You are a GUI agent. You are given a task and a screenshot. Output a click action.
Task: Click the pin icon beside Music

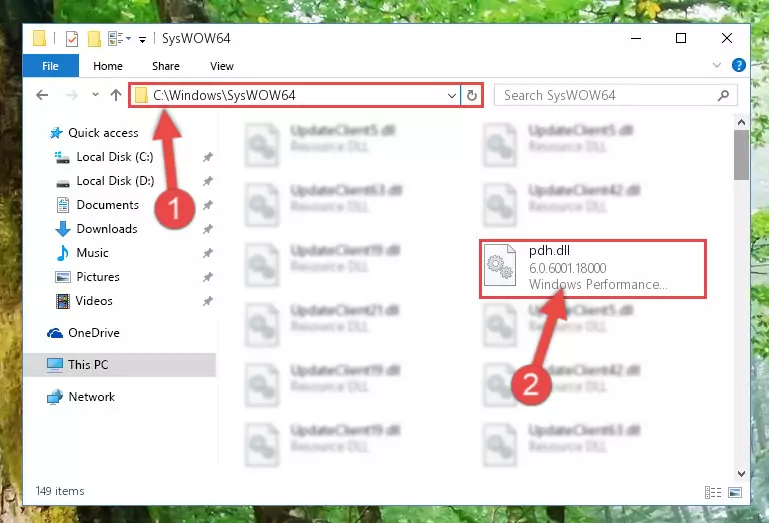(208, 253)
